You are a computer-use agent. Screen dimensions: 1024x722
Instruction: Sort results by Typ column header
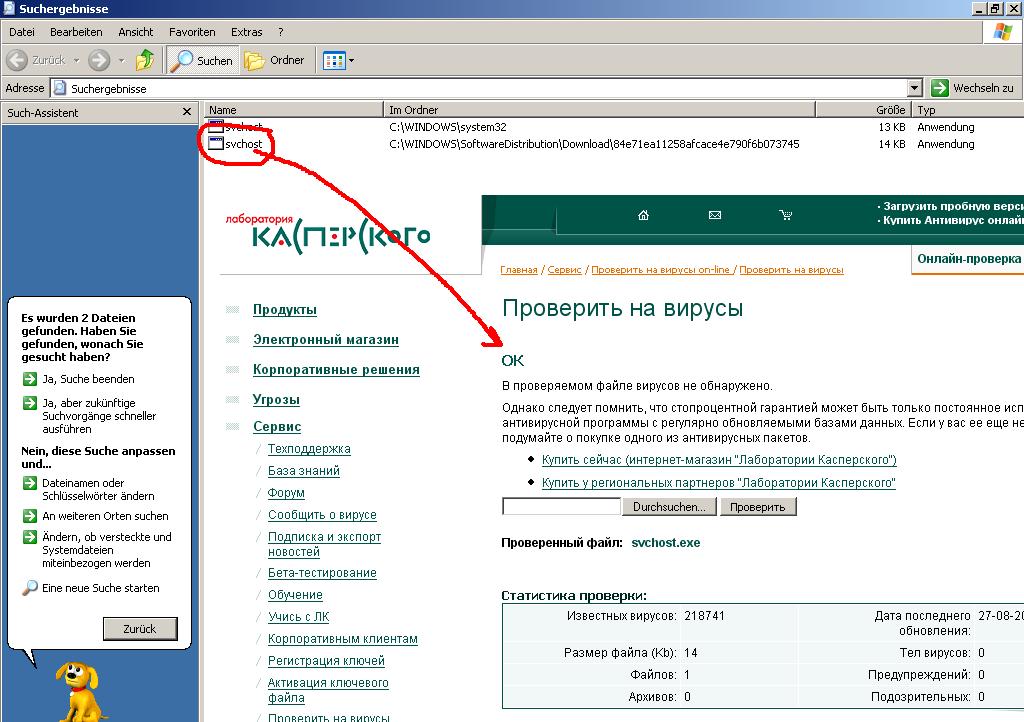point(968,110)
